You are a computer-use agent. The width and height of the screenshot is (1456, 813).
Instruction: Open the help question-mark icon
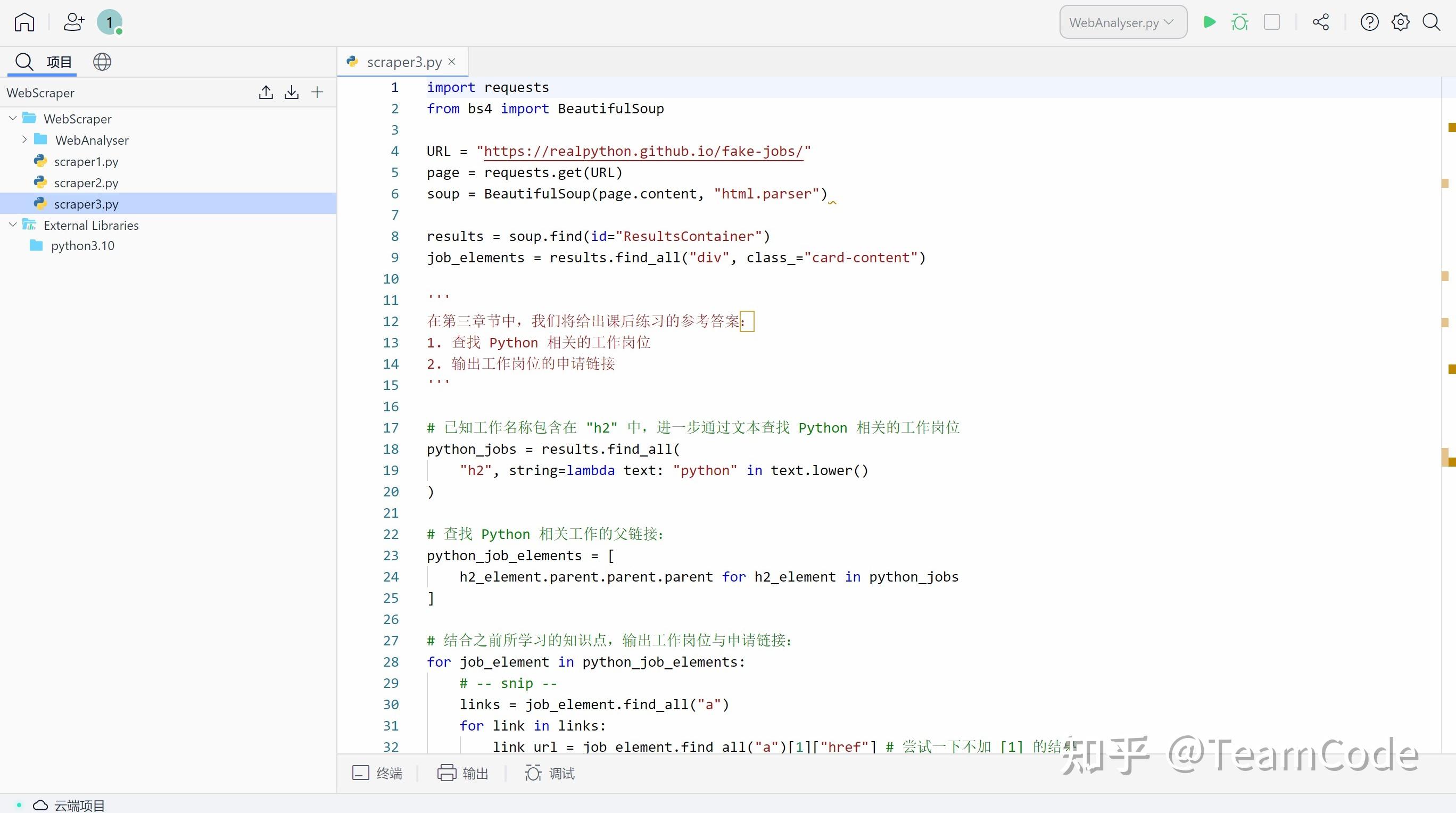(x=1369, y=22)
